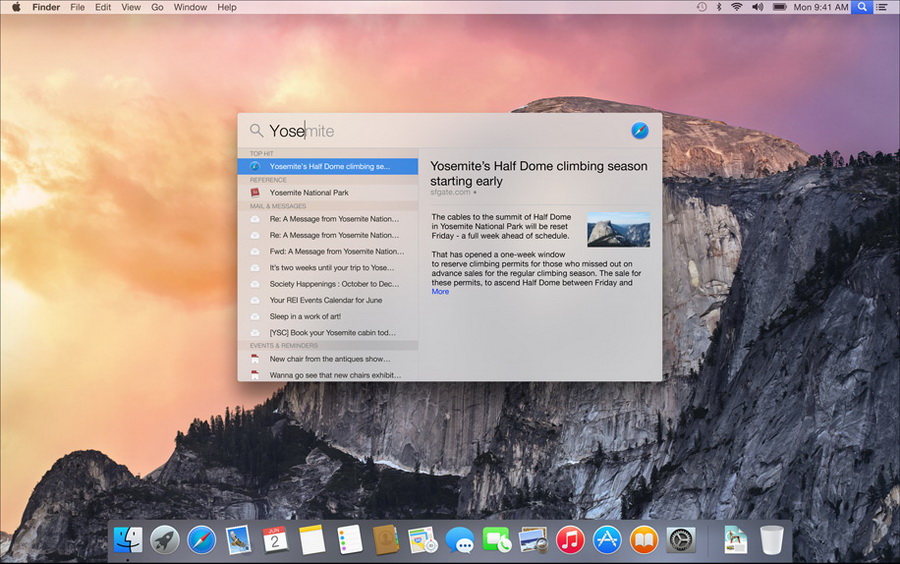The height and width of the screenshot is (564, 900).
Task: Open the View menu
Action: click(131, 7)
